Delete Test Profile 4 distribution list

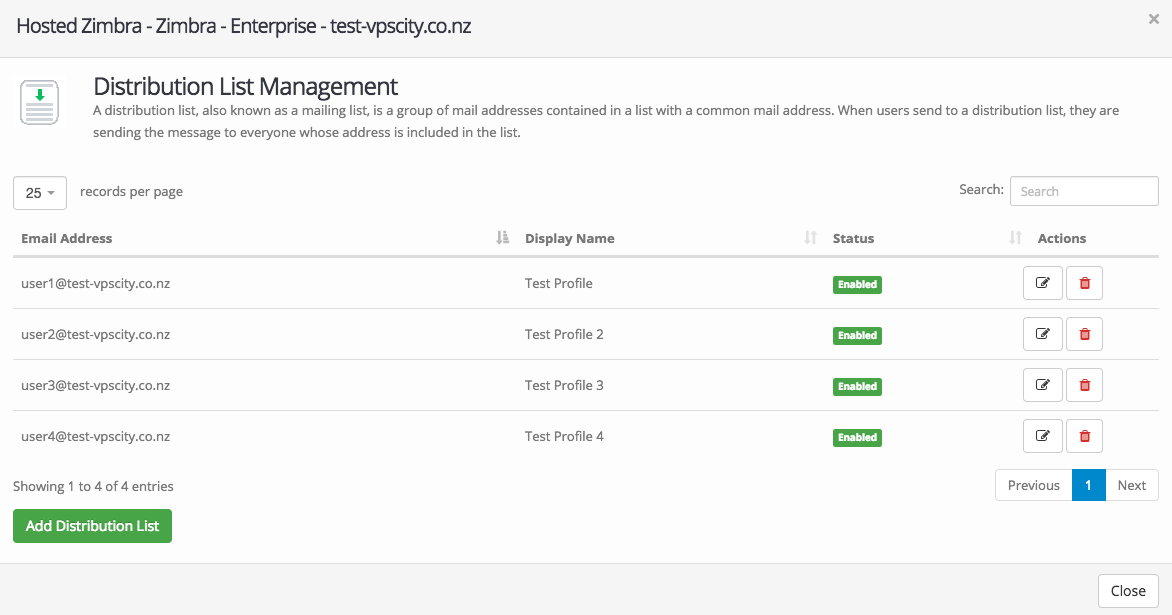(x=1084, y=437)
